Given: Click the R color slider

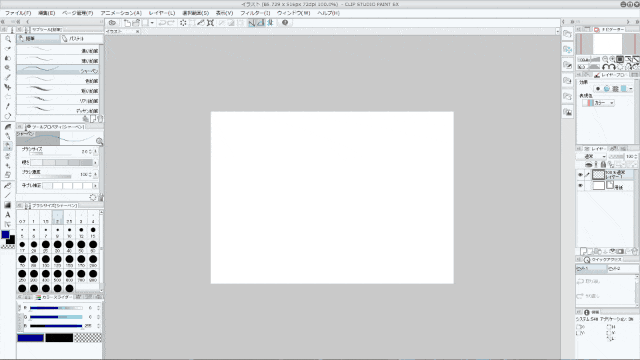Looking at the screenshot, I should [x=56, y=308].
